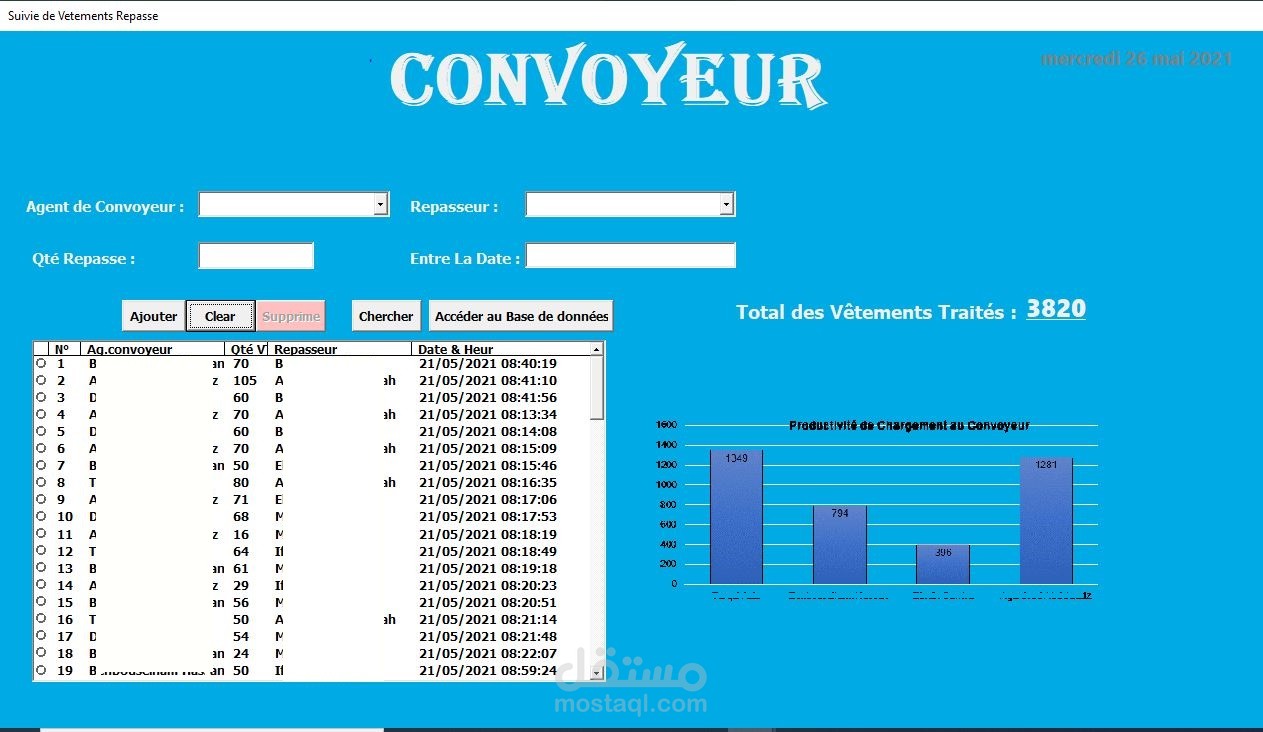This screenshot has width=1263, height=732.
Task: Click quantity 29 in row 14
Action: tap(241, 586)
